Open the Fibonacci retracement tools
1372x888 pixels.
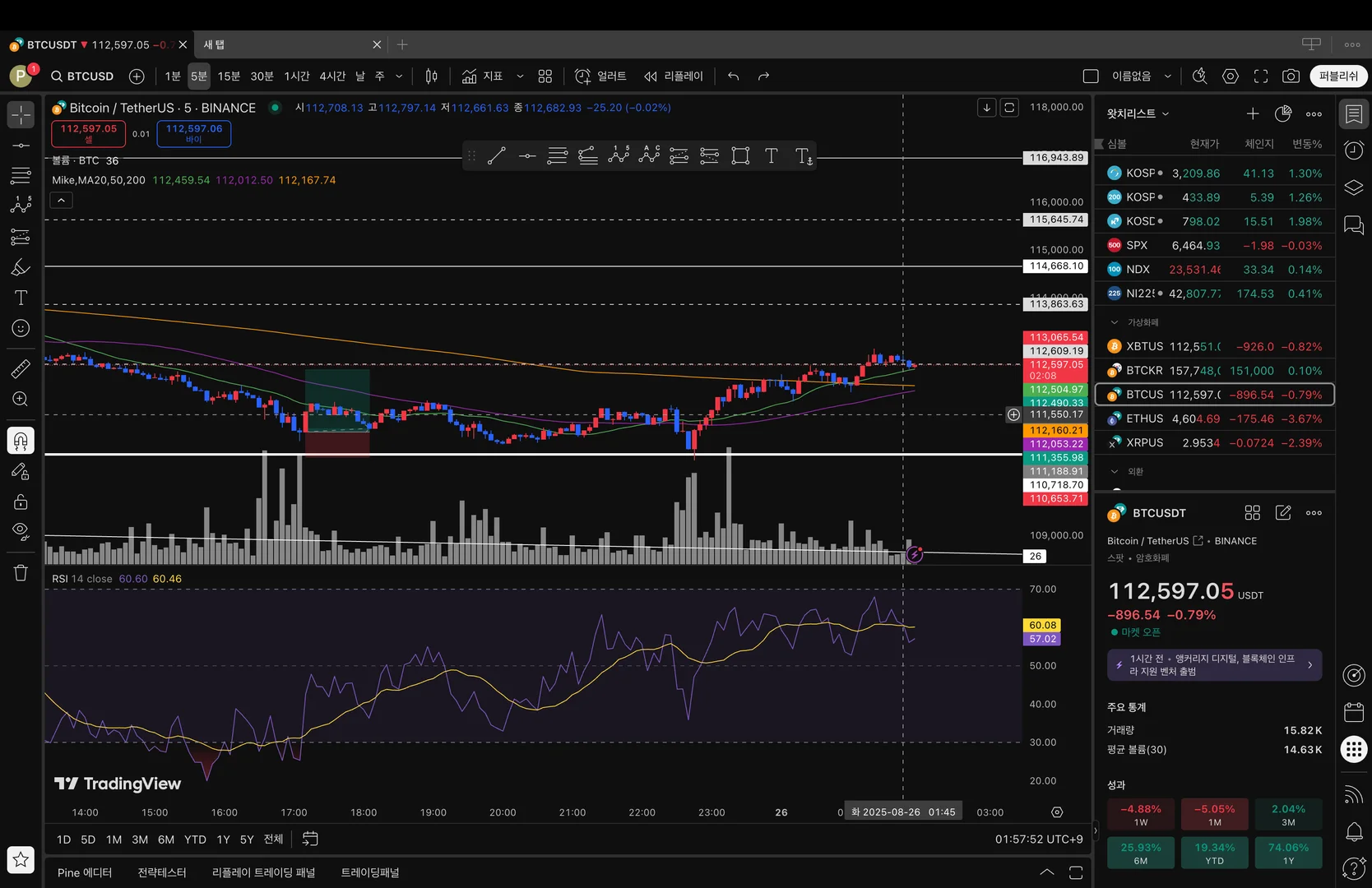pyautogui.click(x=21, y=175)
